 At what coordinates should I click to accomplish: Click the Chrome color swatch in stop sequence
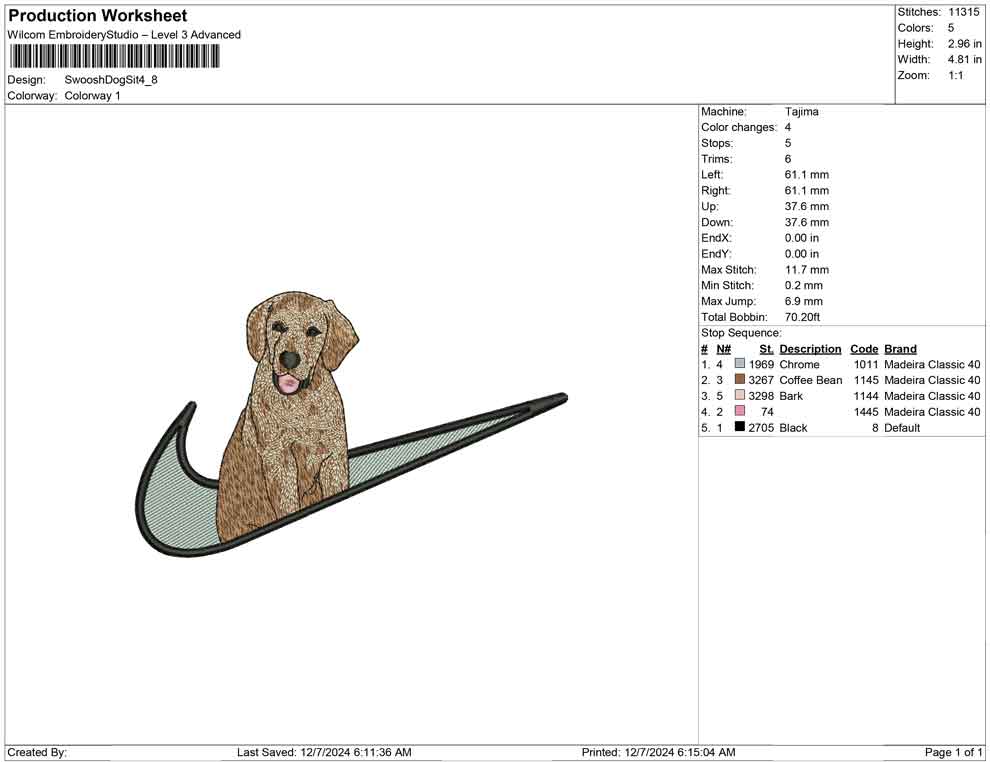[739, 364]
